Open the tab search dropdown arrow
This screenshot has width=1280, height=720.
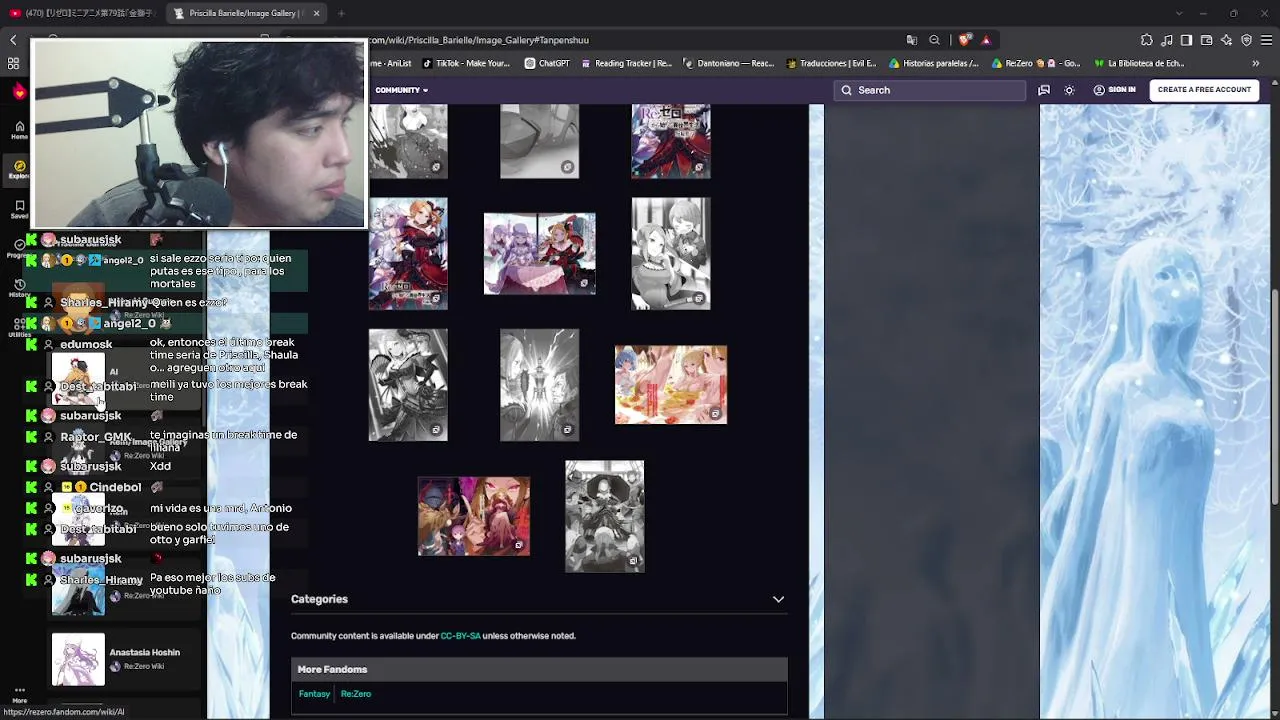coord(1179,13)
